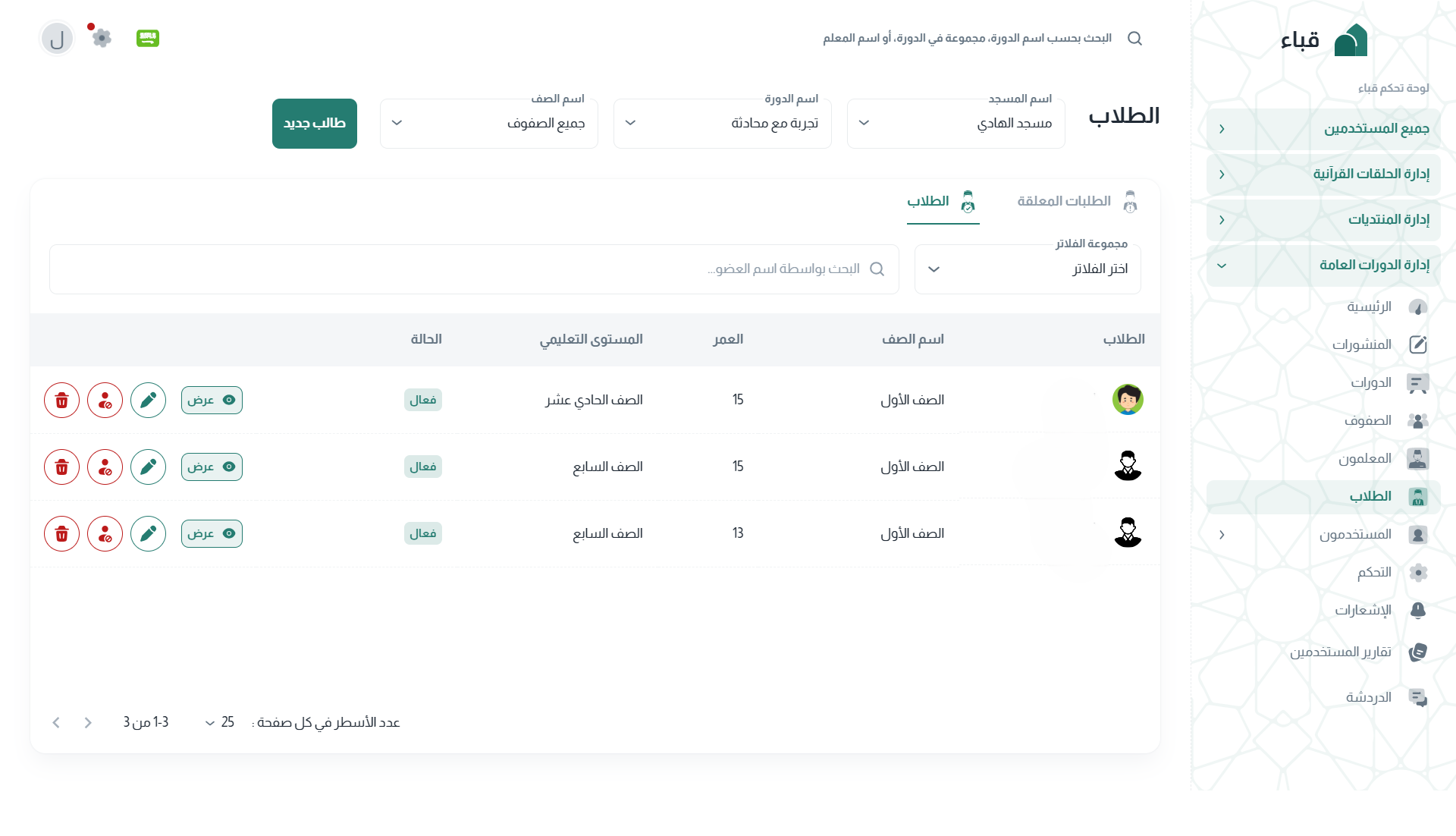Click the delete icon for the first student

pyautogui.click(x=62, y=401)
